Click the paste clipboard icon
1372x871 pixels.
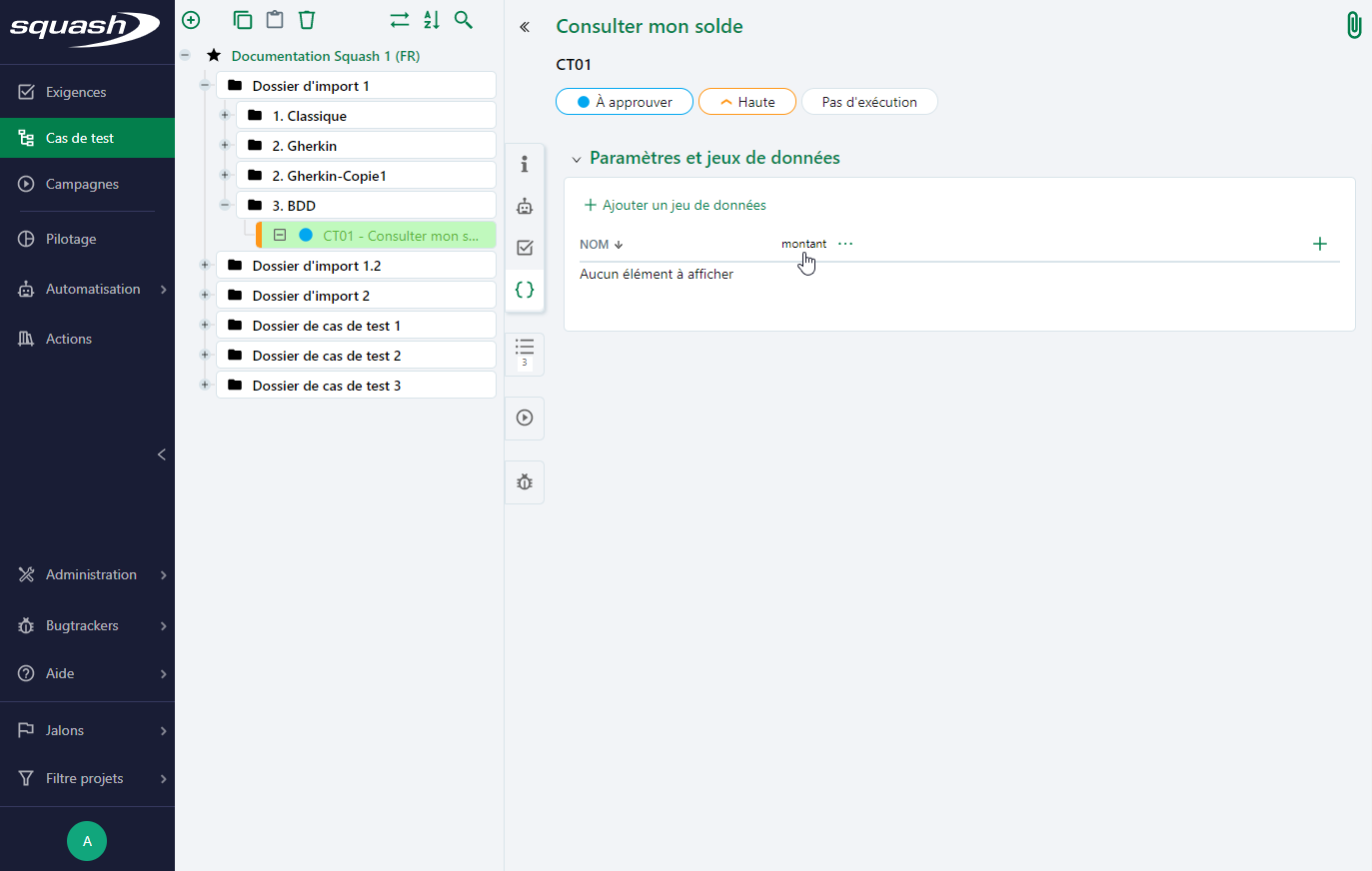[275, 20]
